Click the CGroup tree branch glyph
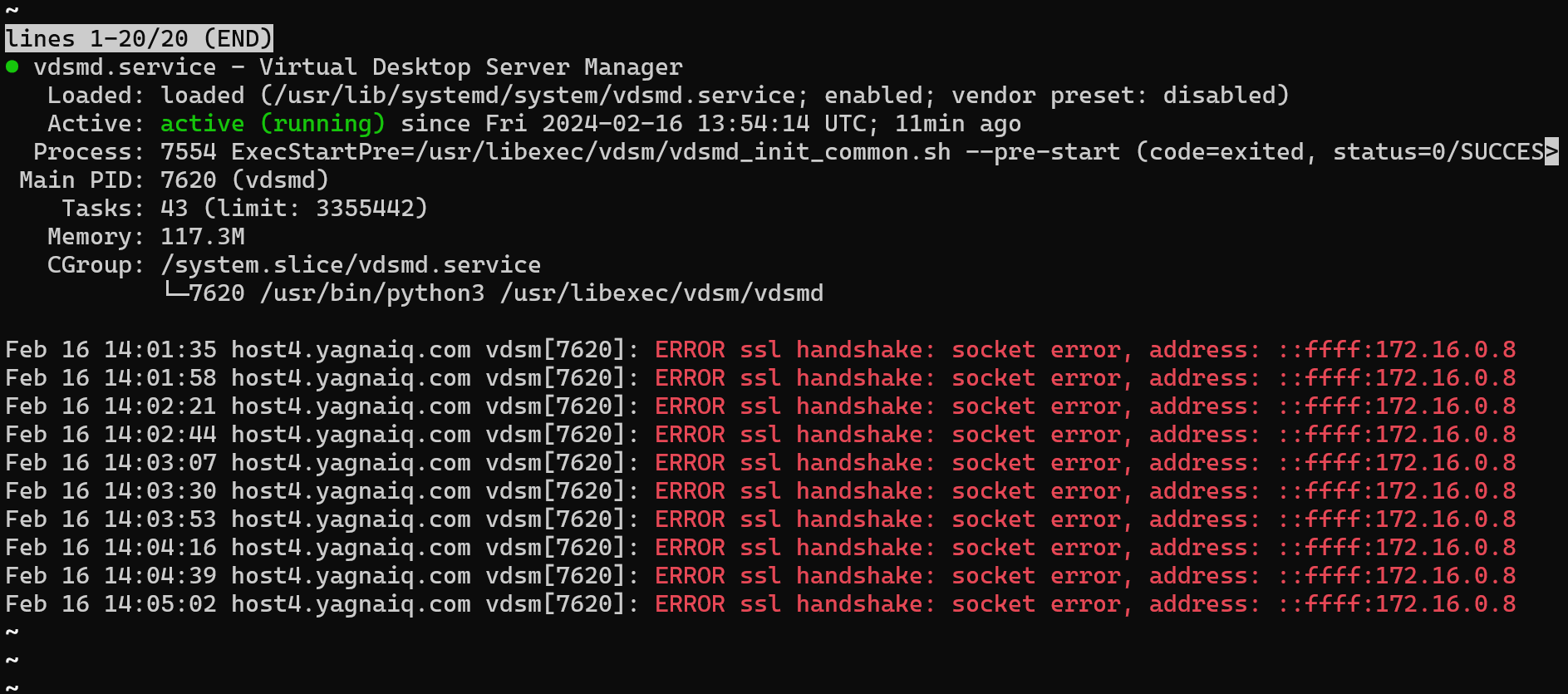The height and width of the screenshot is (694, 1568). click(174, 291)
